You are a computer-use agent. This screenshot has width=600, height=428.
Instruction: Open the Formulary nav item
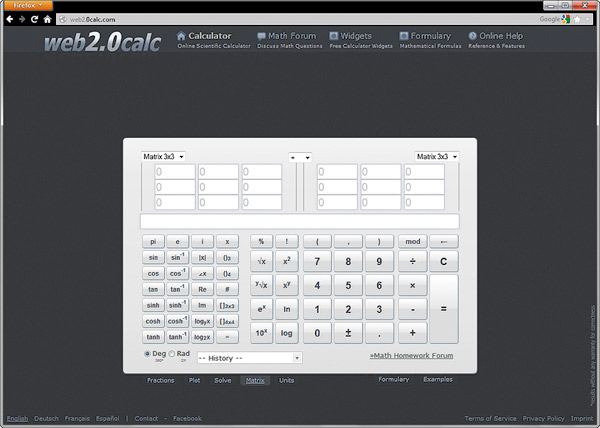[430, 40]
